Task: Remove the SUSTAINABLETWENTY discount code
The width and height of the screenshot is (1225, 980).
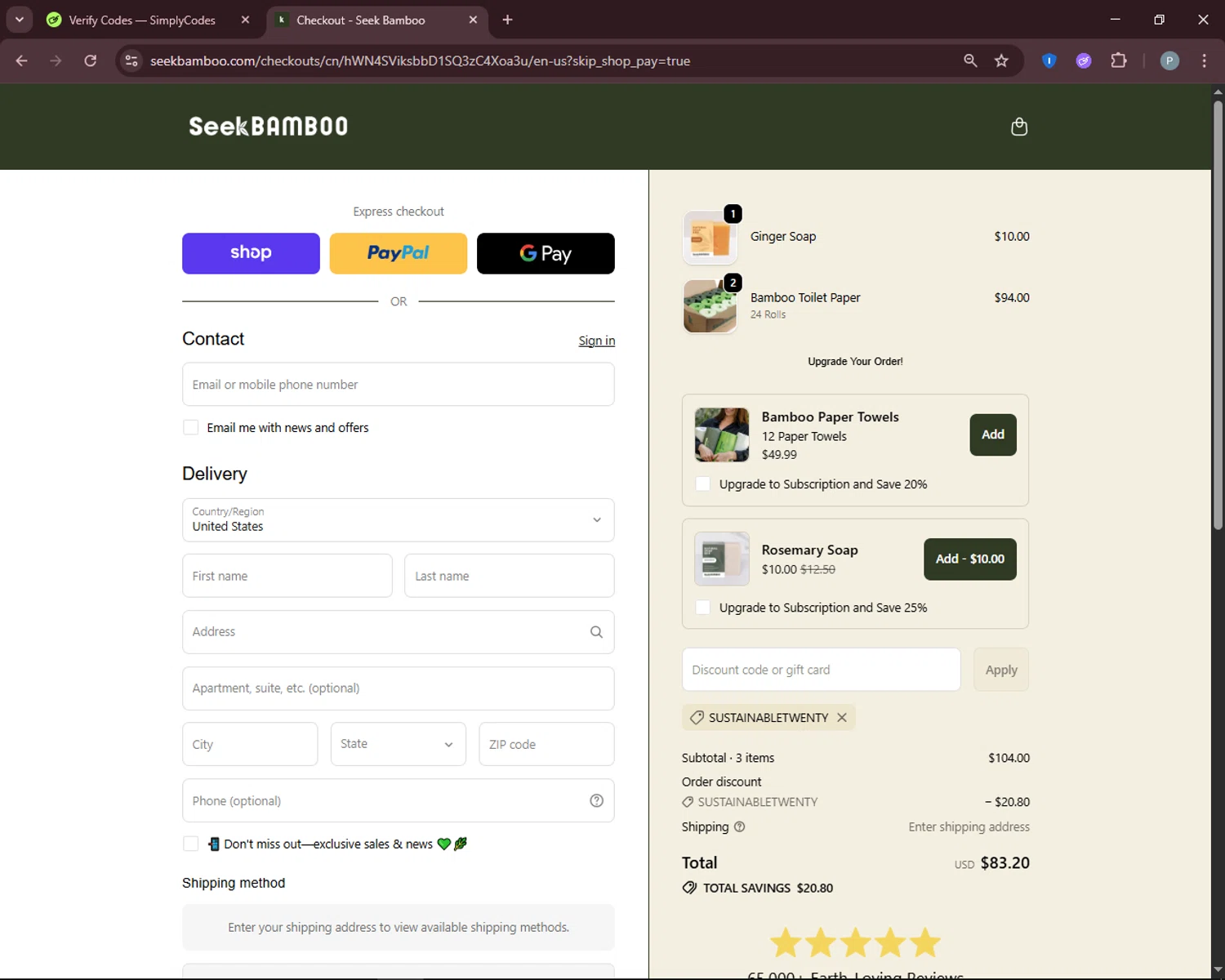Action: click(x=842, y=717)
